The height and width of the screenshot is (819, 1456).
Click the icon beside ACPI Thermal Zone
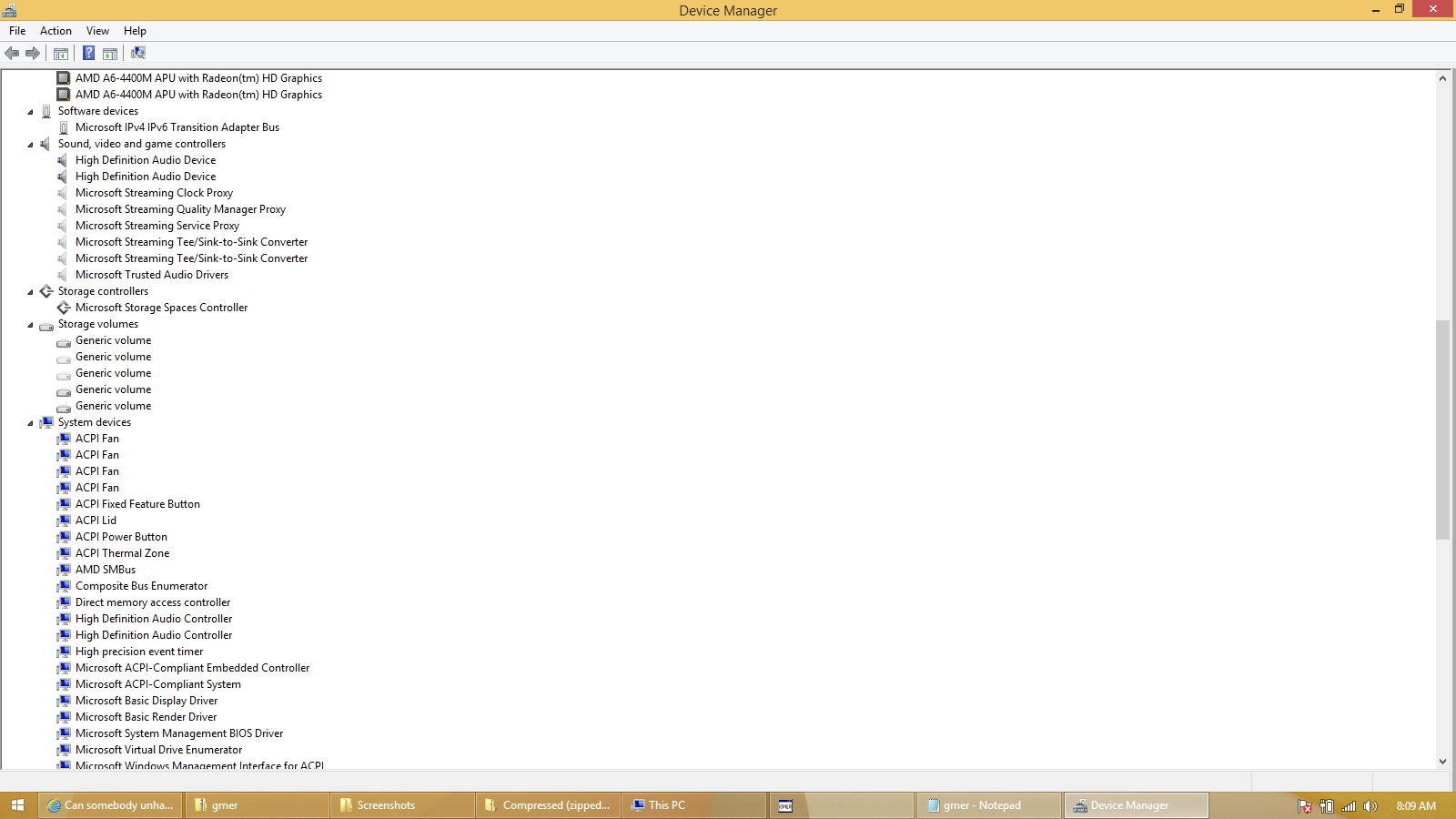tap(64, 553)
